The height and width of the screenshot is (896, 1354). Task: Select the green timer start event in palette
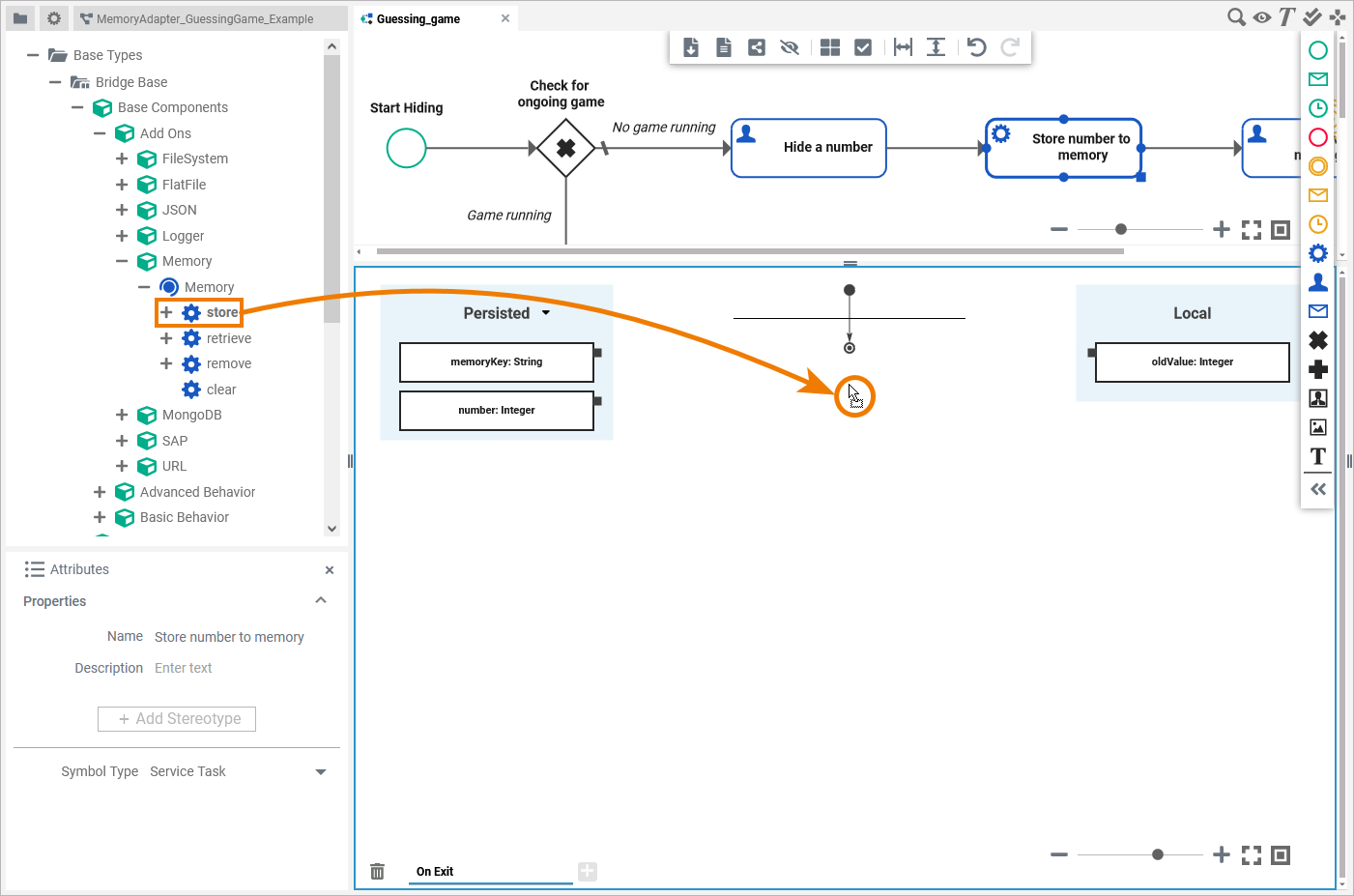pos(1317,108)
